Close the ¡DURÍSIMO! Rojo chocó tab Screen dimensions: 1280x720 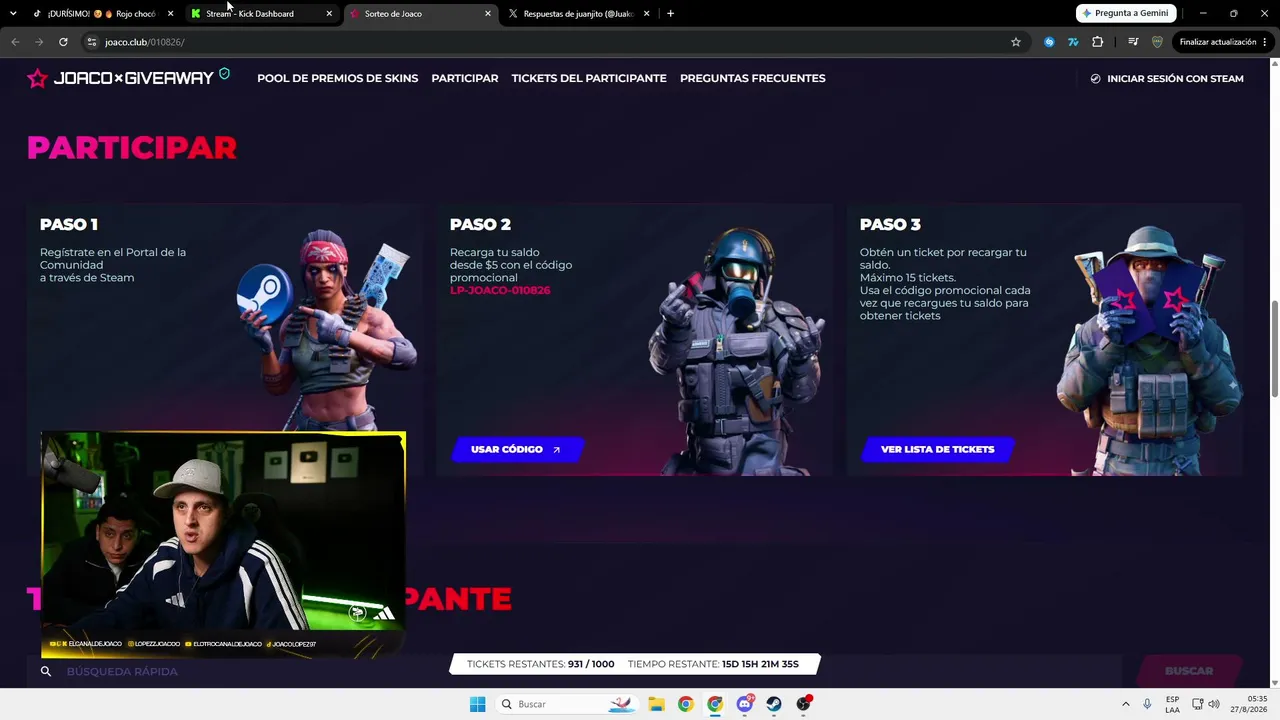[171, 14]
